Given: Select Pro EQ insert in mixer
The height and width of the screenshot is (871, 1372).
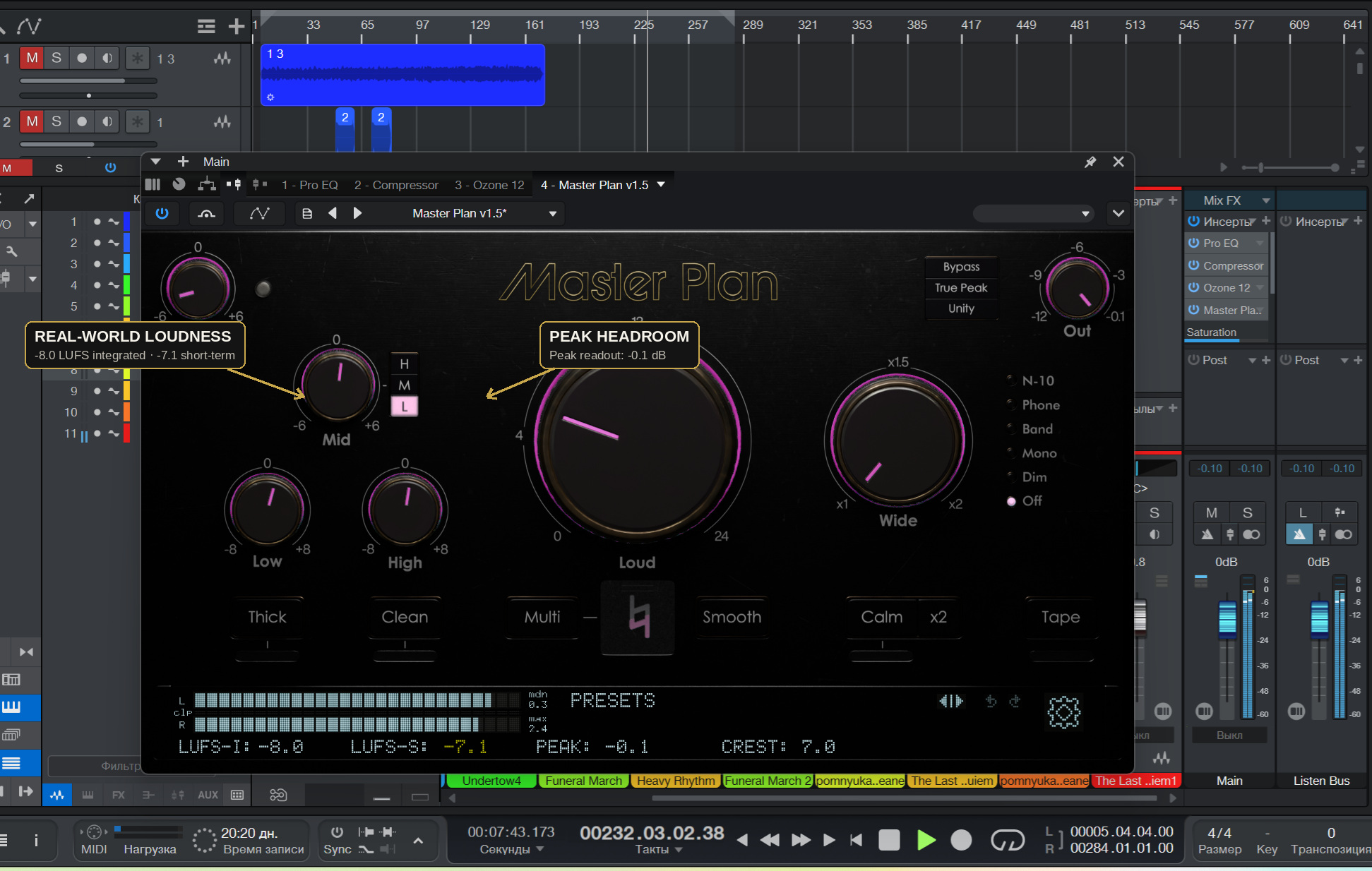Looking at the screenshot, I should [1227, 243].
